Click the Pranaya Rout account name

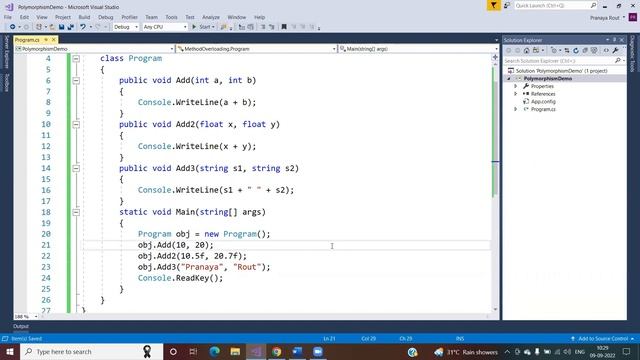click(604, 18)
